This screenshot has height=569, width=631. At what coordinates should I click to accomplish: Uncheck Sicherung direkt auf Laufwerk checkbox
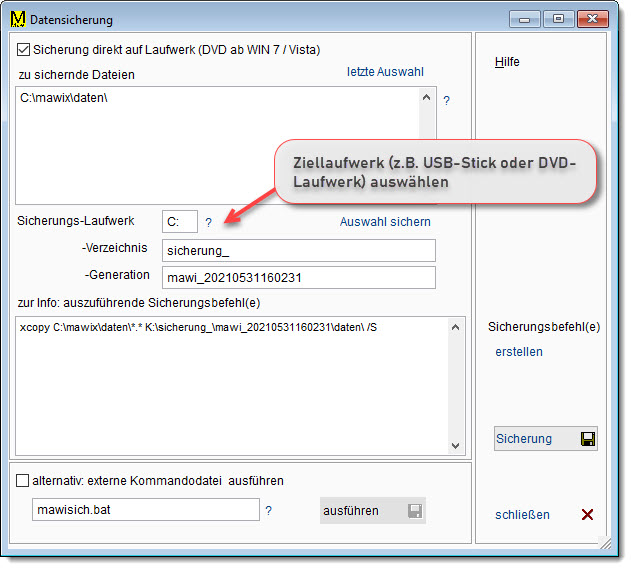[x=25, y=49]
